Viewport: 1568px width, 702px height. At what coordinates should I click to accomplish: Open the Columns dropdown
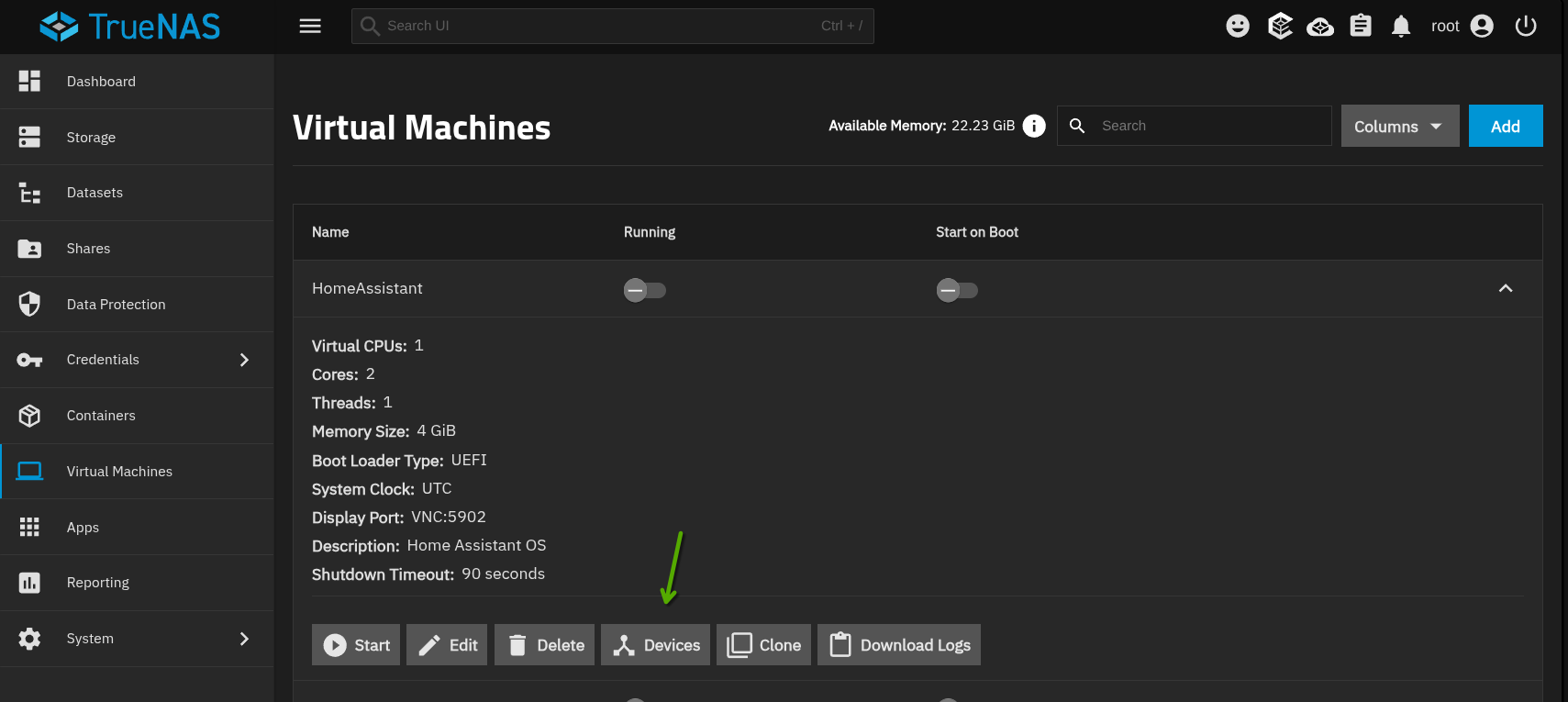click(1400, 126)
